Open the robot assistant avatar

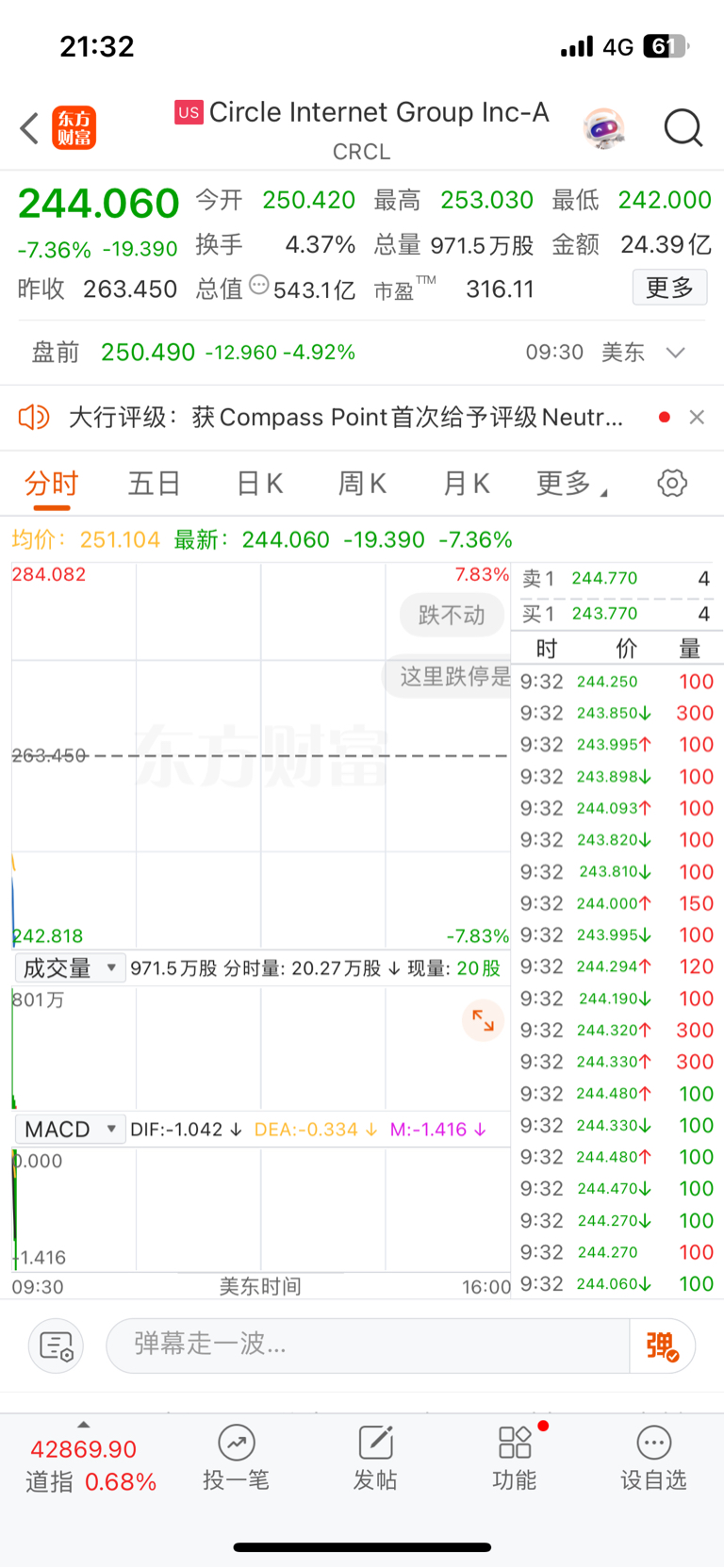click(x=603, y=128)
